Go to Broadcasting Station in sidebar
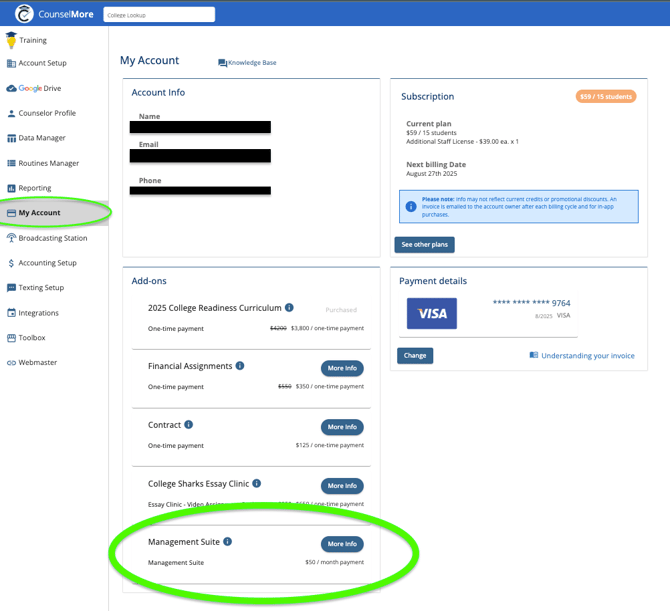This screenshot has height=611, width=670. coord(52,238)
